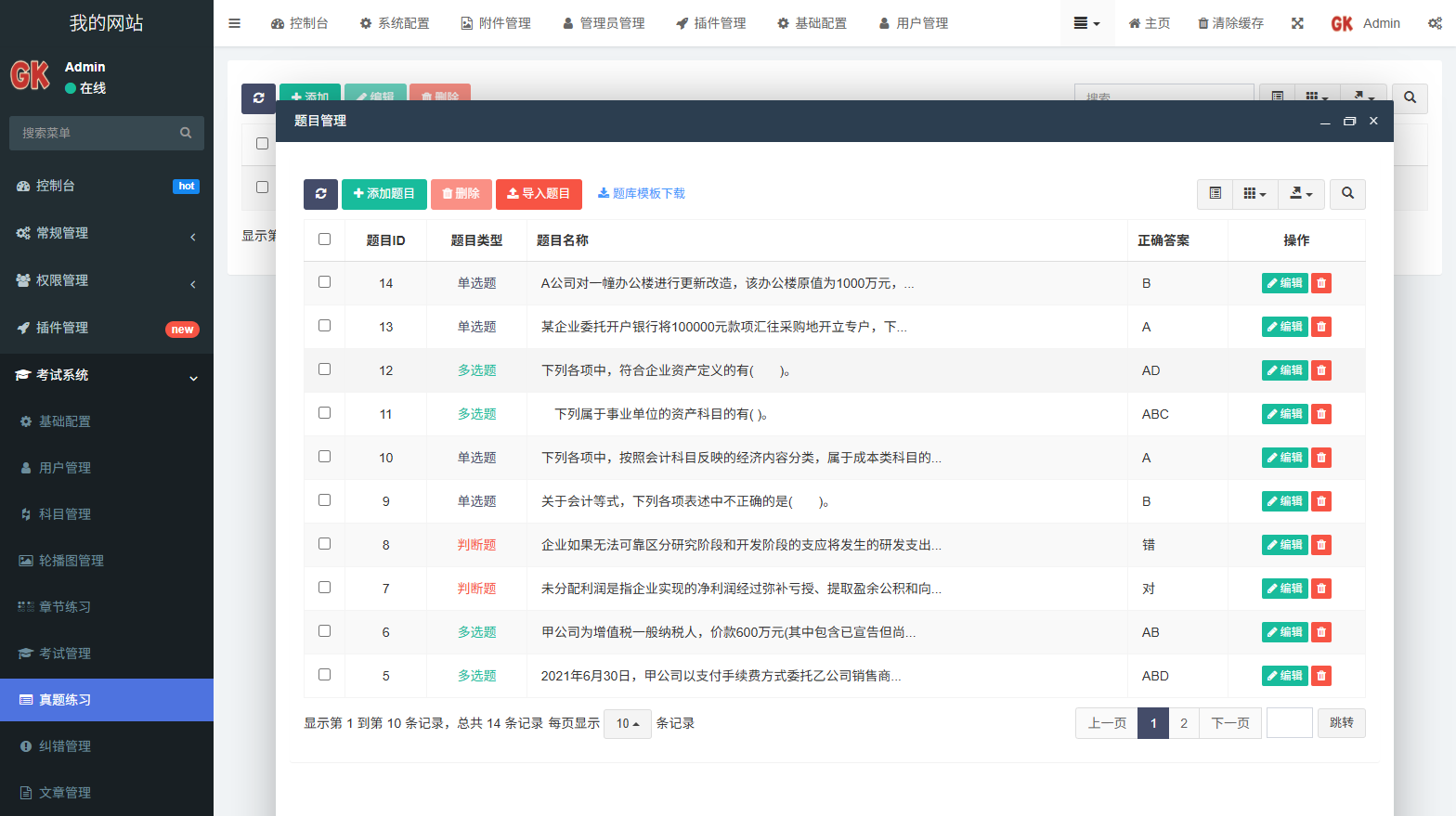Click the 添加题目 button

coord(383,194)
